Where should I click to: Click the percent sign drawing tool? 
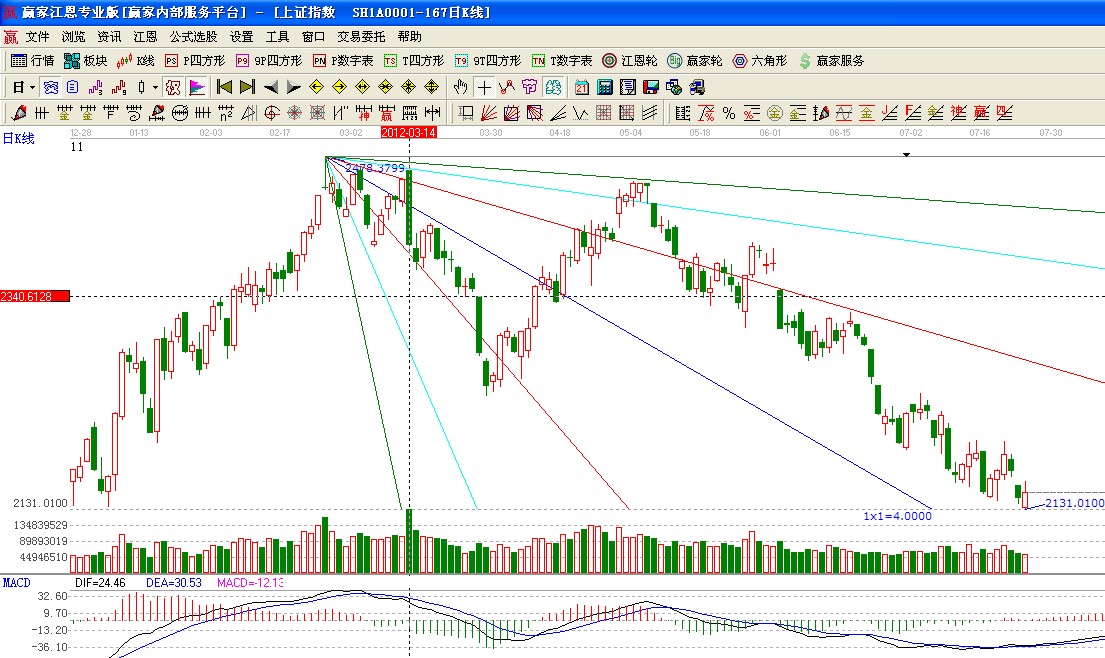[729, 112]
